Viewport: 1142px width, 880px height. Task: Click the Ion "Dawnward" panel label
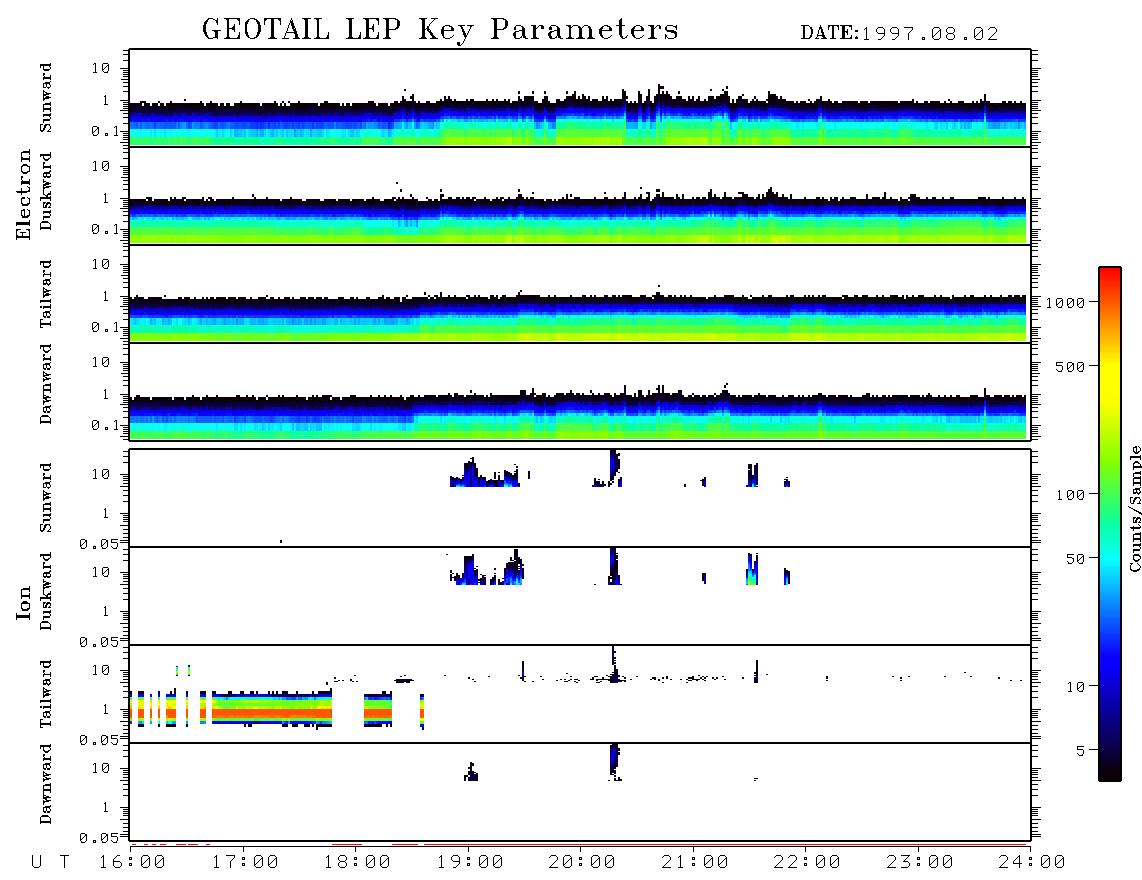pos(46,784)
